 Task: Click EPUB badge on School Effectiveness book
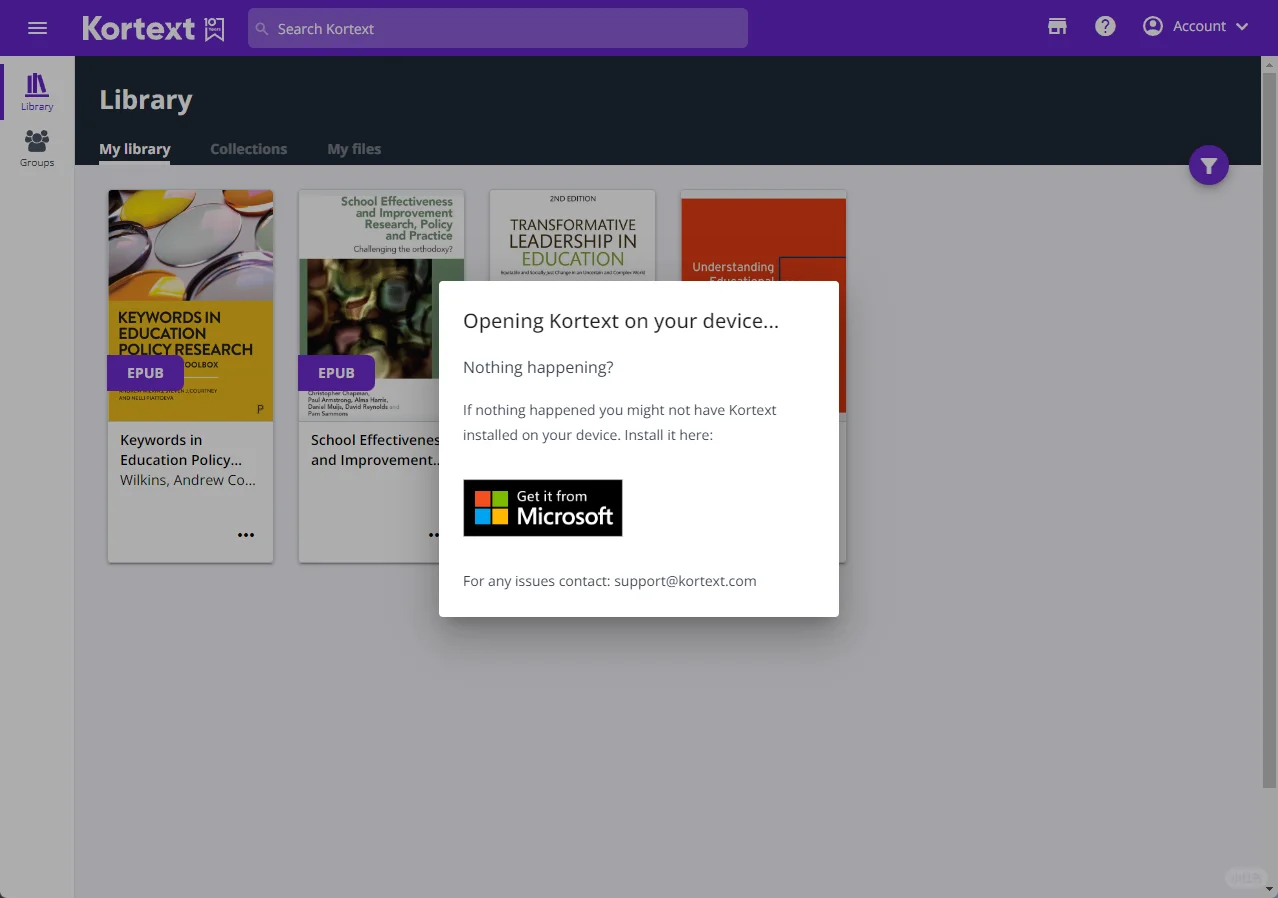click(x=336, y=373)
